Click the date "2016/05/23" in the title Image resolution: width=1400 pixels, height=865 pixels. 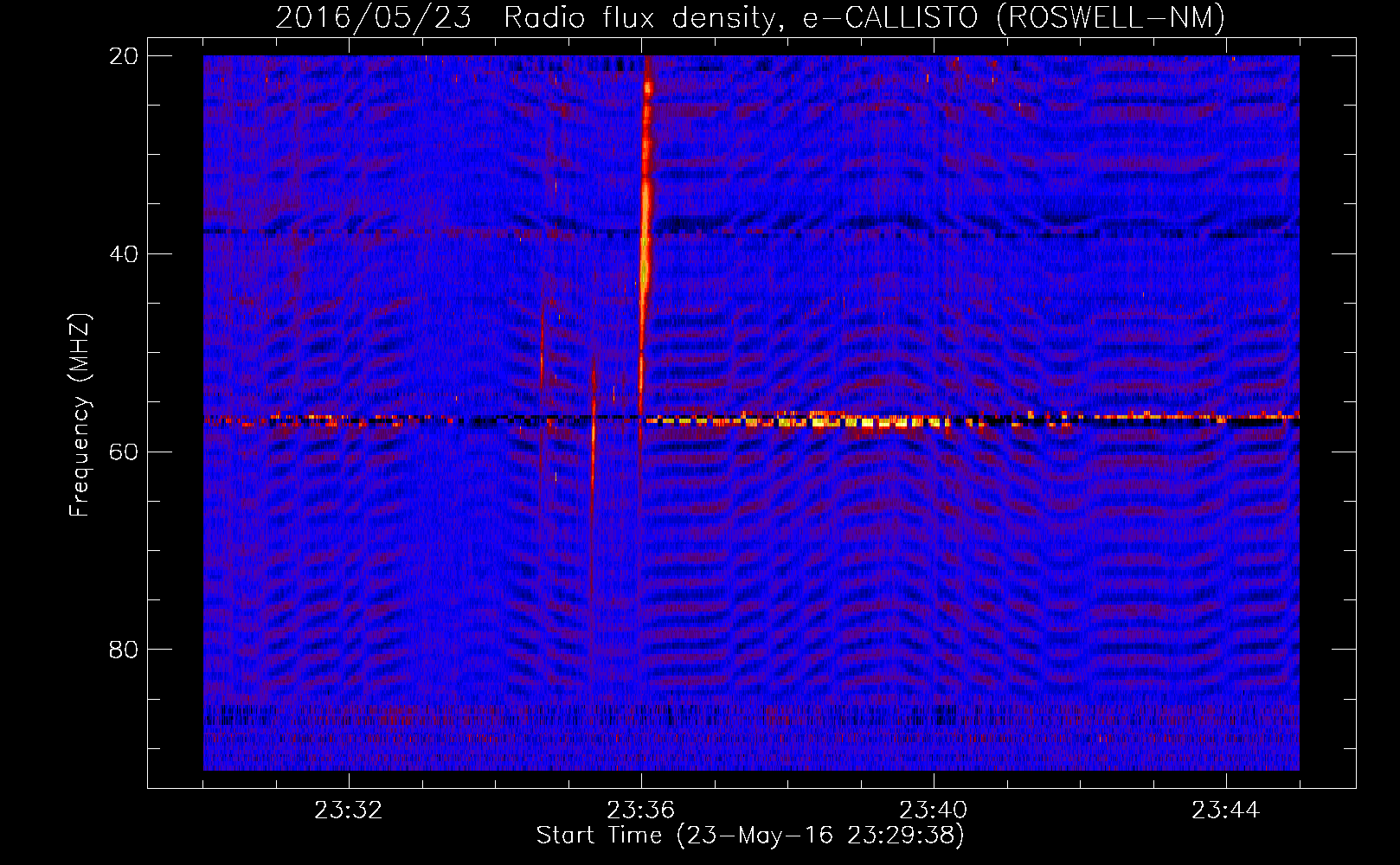tap(374, 17)
